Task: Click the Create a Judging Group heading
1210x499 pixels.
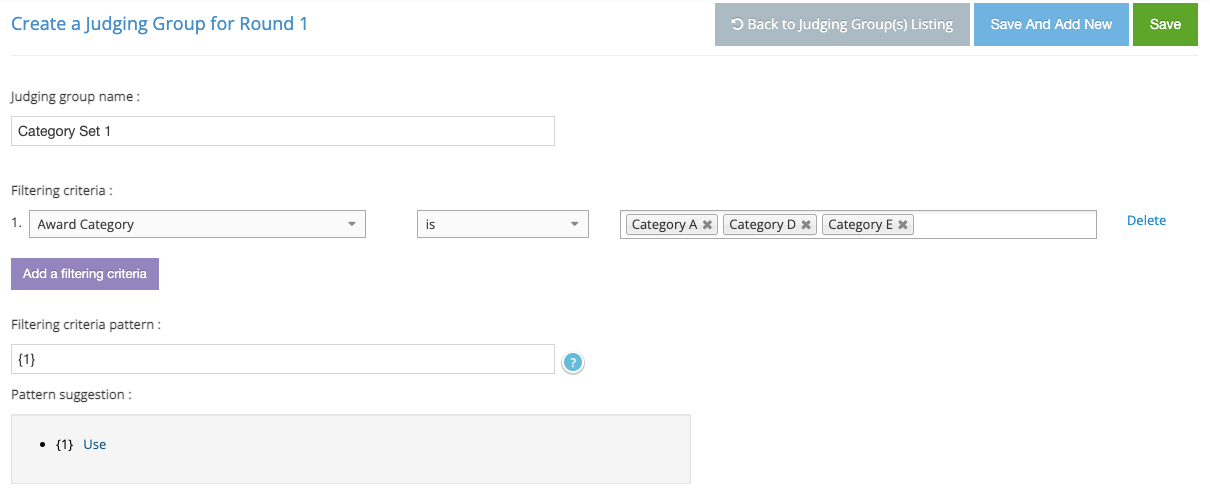Action: coord(160,23)
